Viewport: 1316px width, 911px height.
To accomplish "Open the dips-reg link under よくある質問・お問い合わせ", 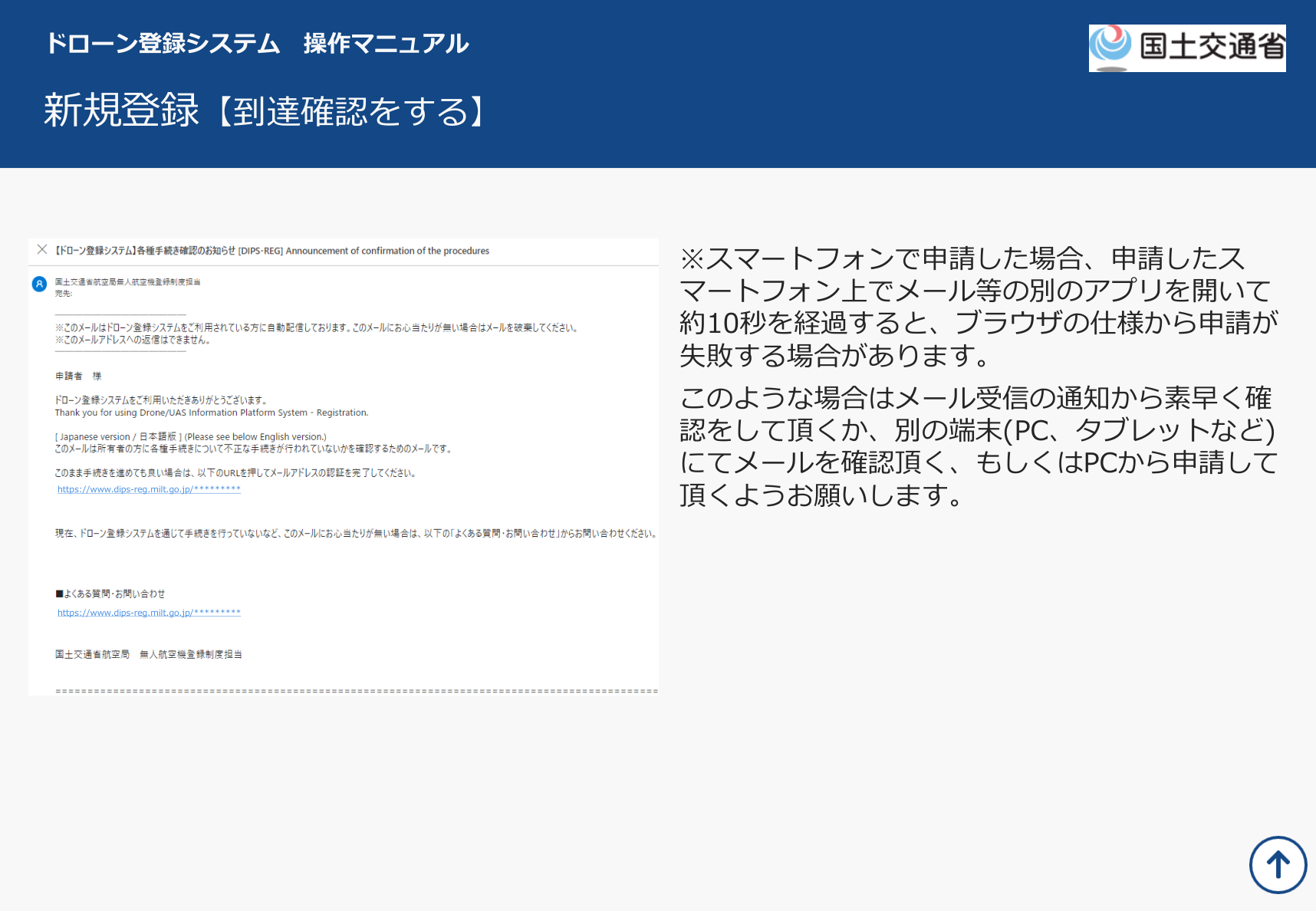I will coord(149,613).
